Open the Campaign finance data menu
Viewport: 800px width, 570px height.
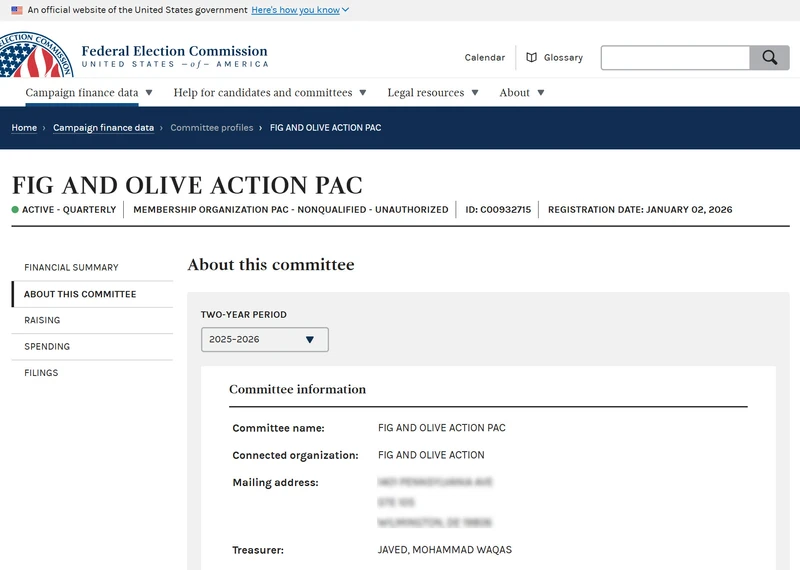coord(82,92)
